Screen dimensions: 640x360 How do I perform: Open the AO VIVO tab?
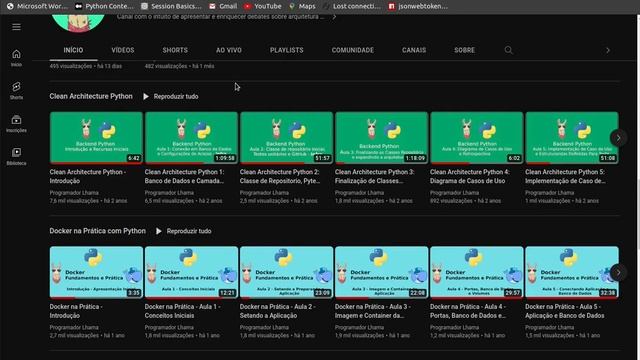point(229,50)
